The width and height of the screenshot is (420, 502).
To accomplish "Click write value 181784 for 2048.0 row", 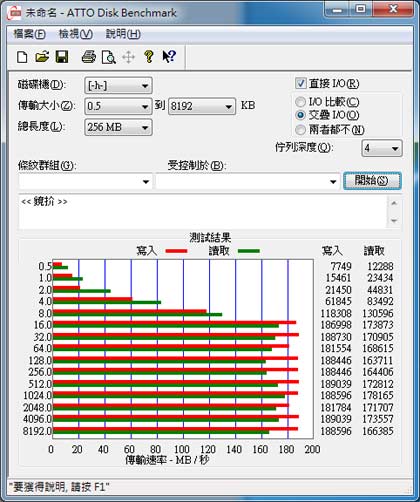I will [336, 407].
